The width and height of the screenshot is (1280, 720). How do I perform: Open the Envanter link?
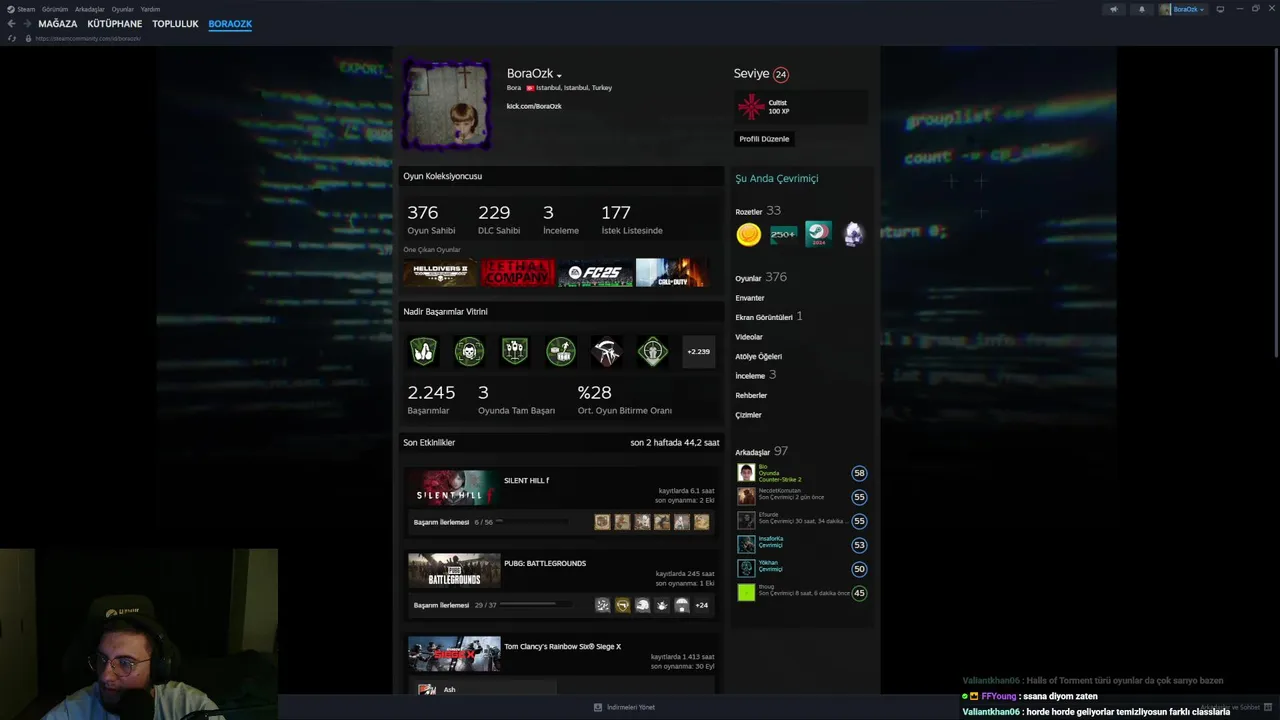click(x=749, y=298)
